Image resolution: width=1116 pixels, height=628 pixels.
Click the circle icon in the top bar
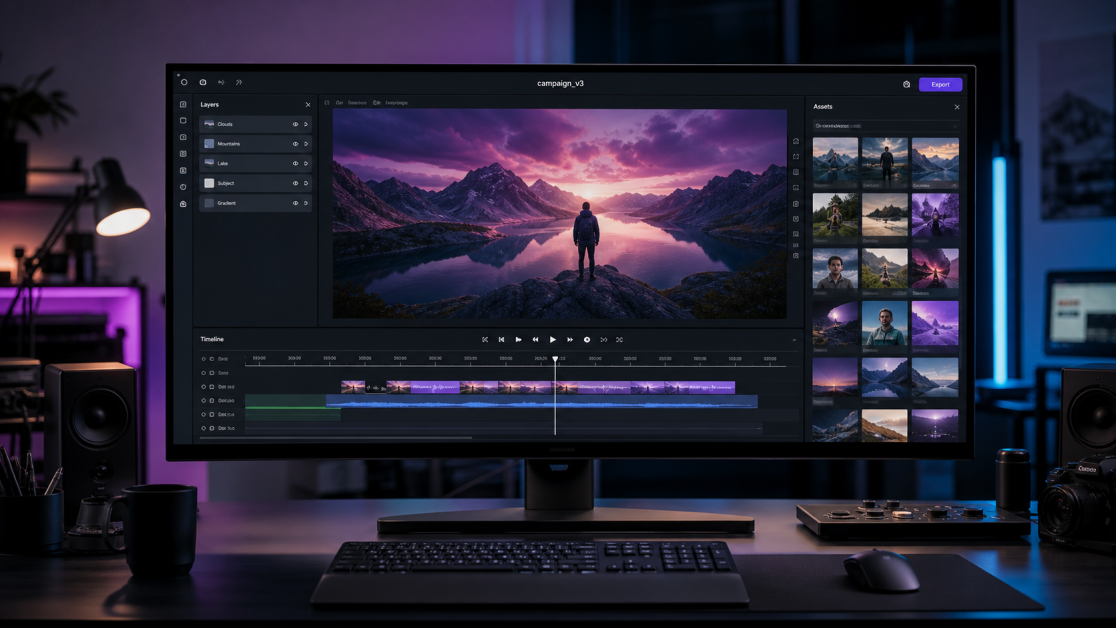click(x=184, y=83)
